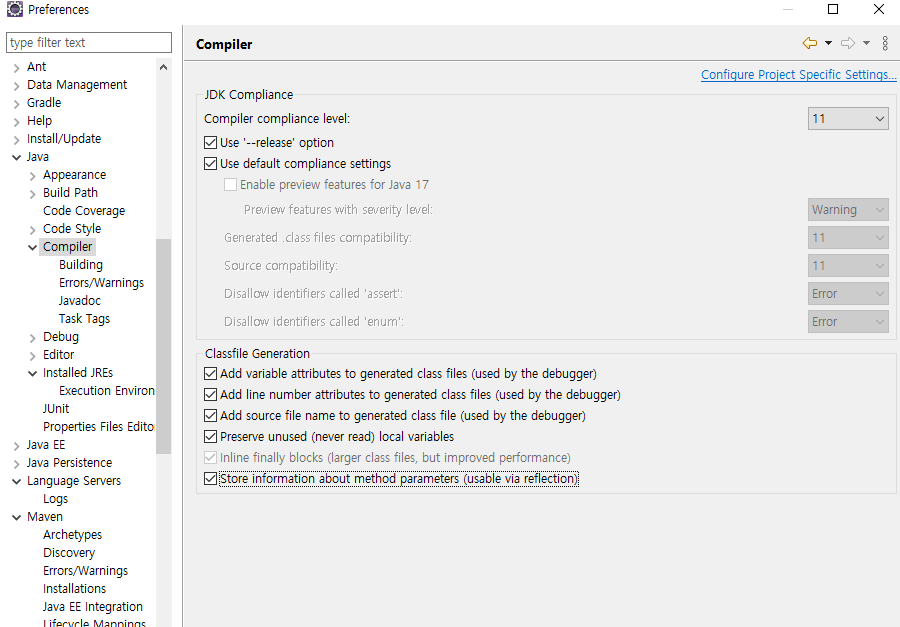Open Compiler Errors/Warnings page

pos(102,283)
